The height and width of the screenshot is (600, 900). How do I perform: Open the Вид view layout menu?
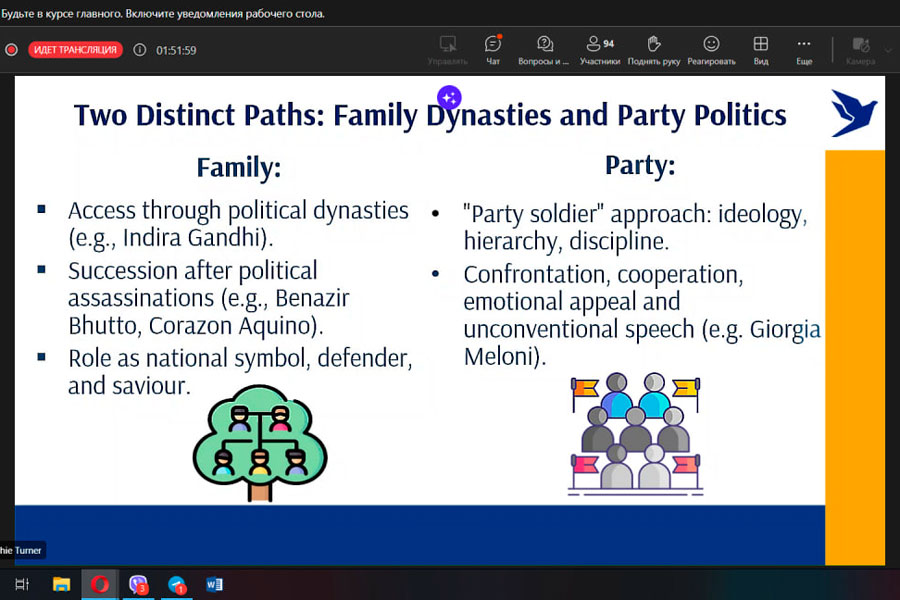pos(761,49)
